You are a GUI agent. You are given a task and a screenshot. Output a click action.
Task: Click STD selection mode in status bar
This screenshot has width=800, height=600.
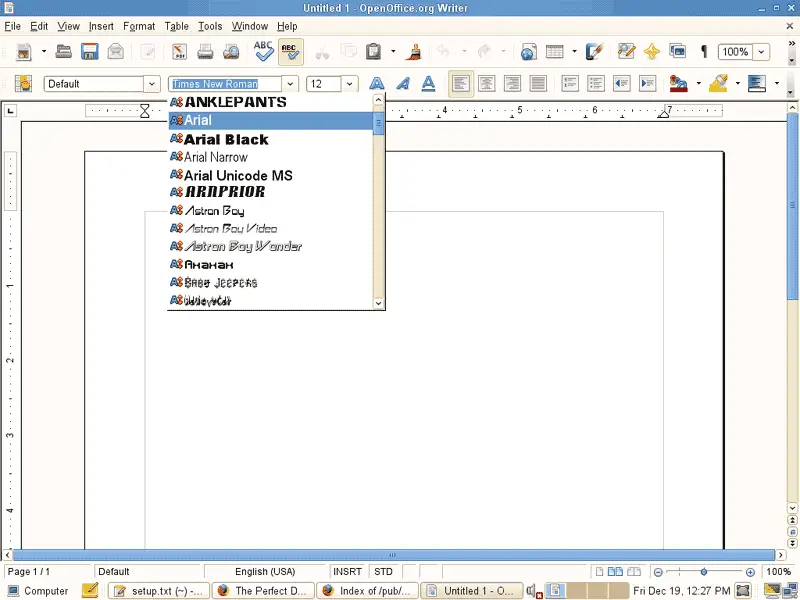[x=383, y=571]
